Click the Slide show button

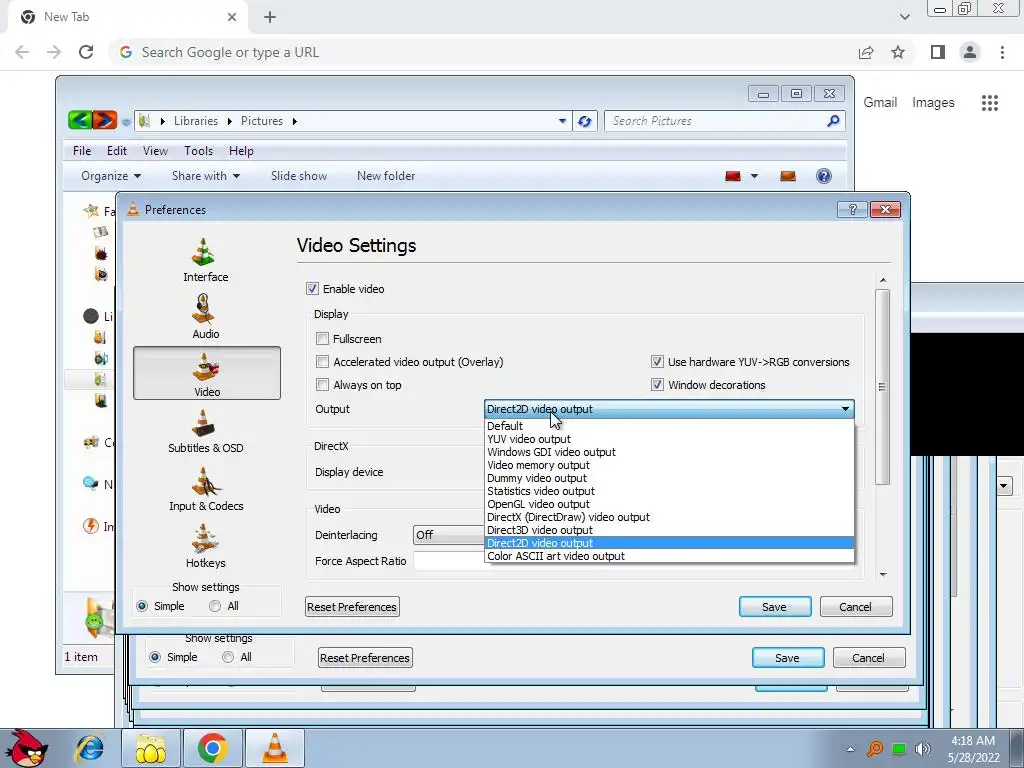pos(299,176)
